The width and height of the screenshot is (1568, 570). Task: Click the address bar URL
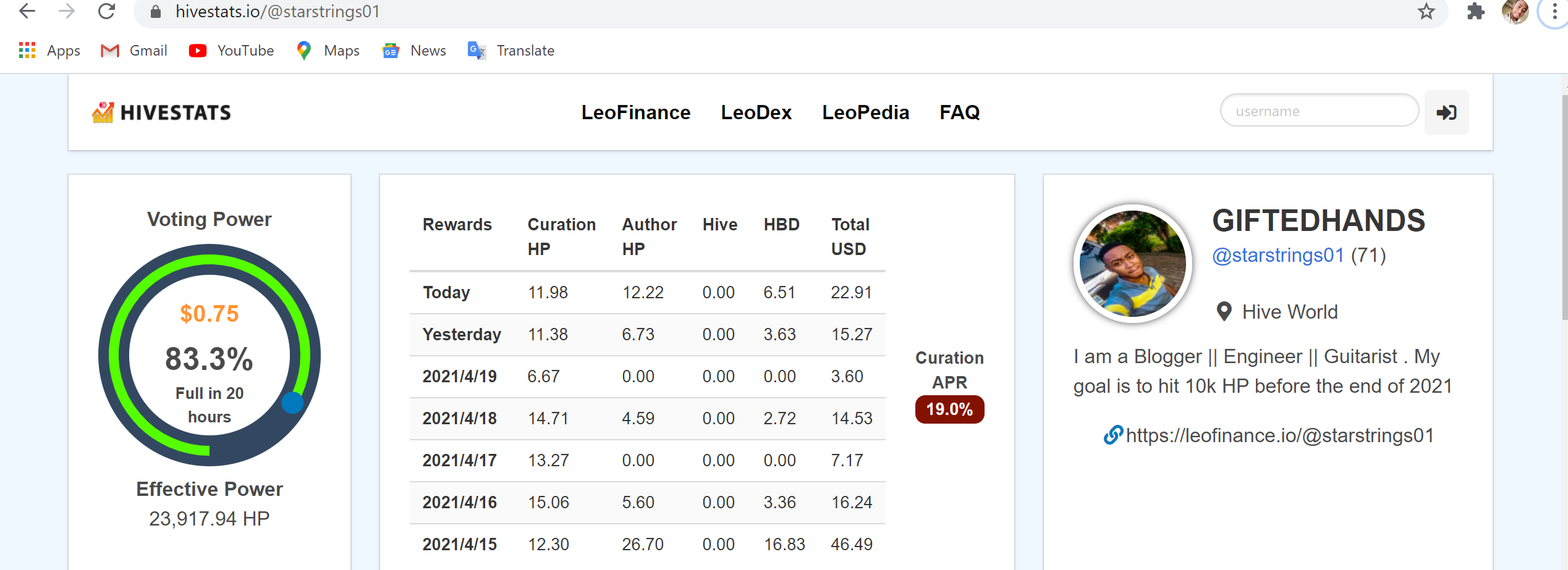278,12
